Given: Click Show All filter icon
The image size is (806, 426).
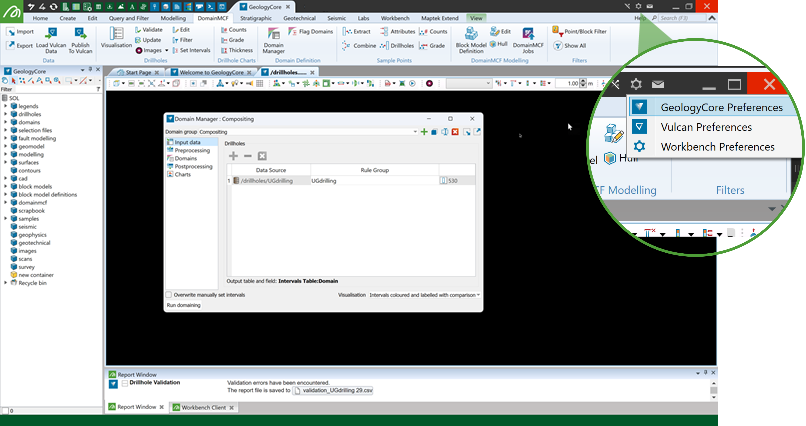Looking at the screenshot, I should coord(558,46).
